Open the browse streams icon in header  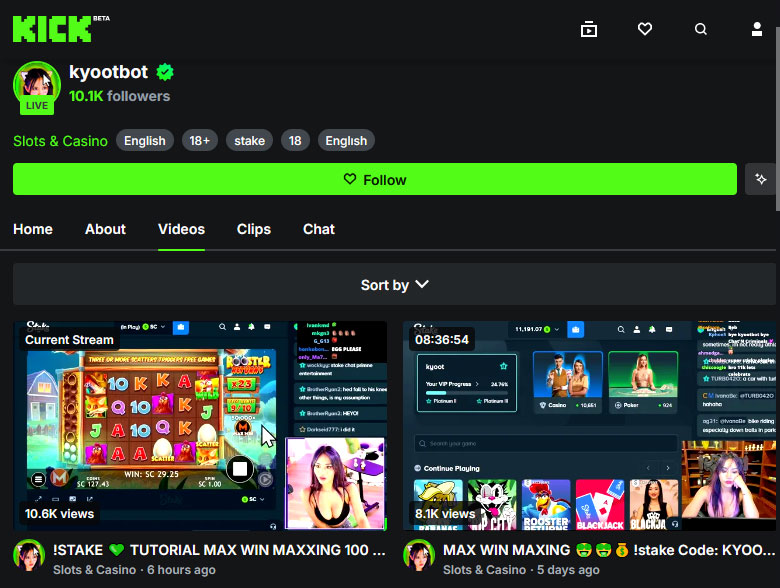pyautogui.click(x=589, y=29)
